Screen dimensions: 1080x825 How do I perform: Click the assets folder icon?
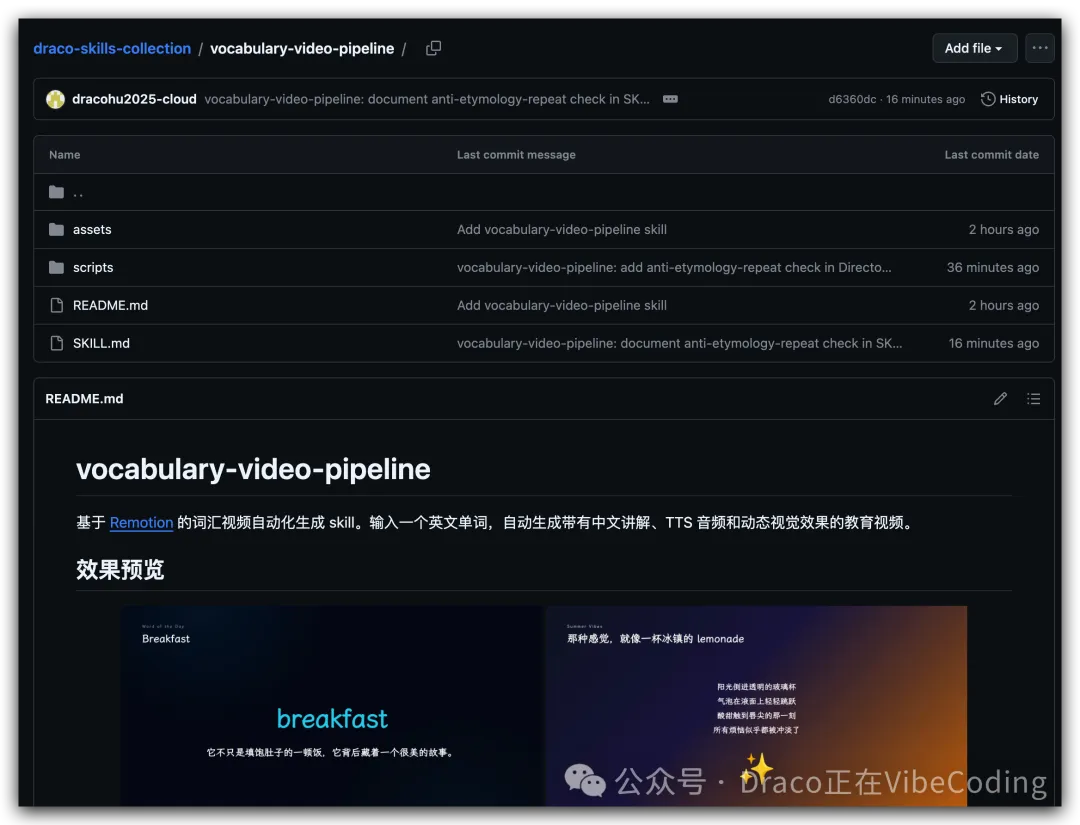point(56,230)
